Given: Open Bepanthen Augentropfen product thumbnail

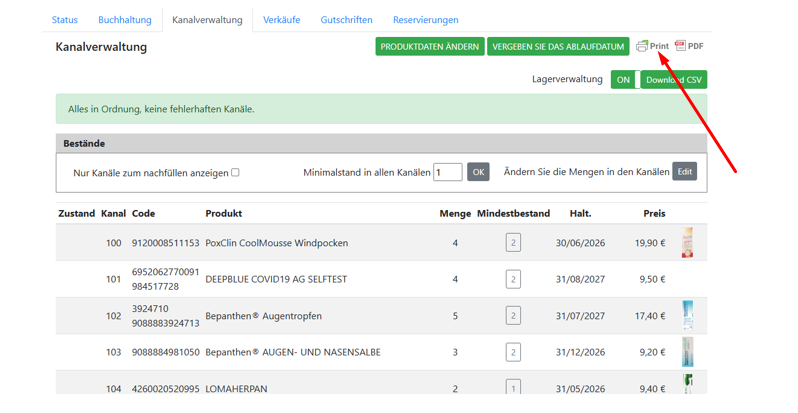Looking at the screenshot, I should coord(688,316).
